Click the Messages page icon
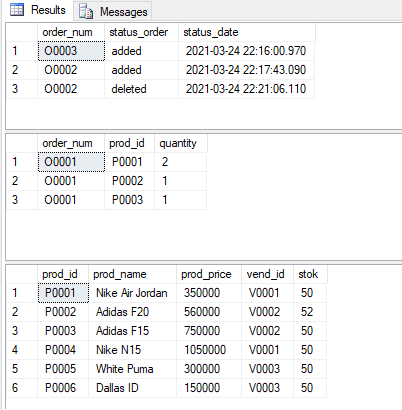Viewport: 402px width, 410px height. (x=86, y=11)
